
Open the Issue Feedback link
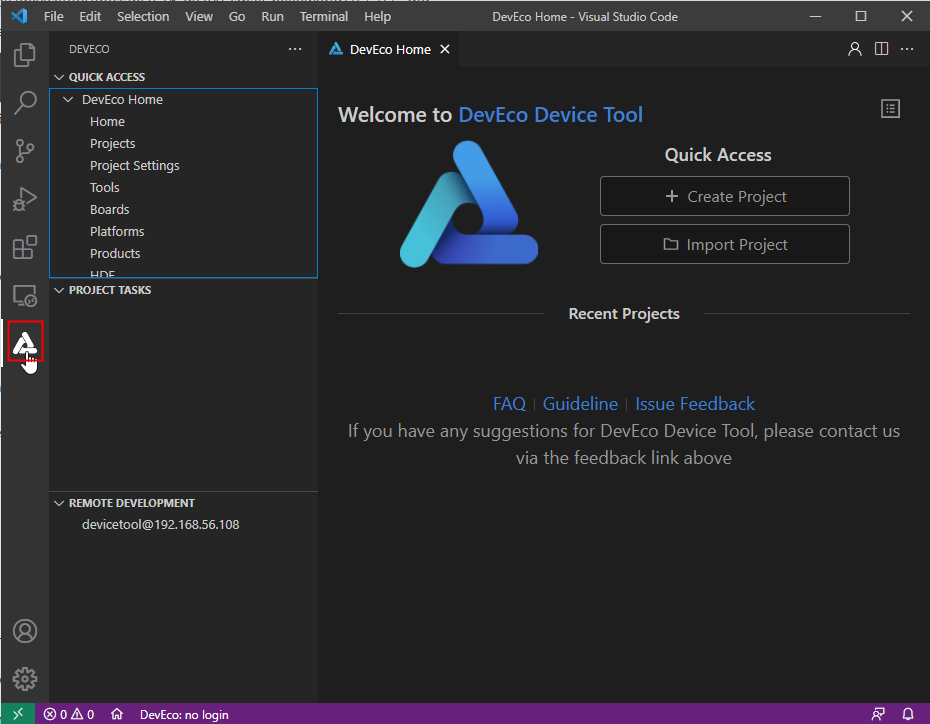point(695,404)
